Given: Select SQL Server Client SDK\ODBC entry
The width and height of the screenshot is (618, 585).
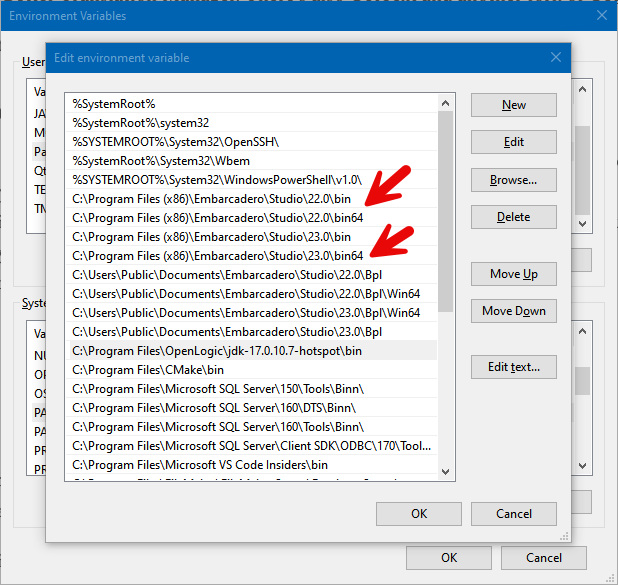Looking at the screenshot, I should tap(251, 446).
